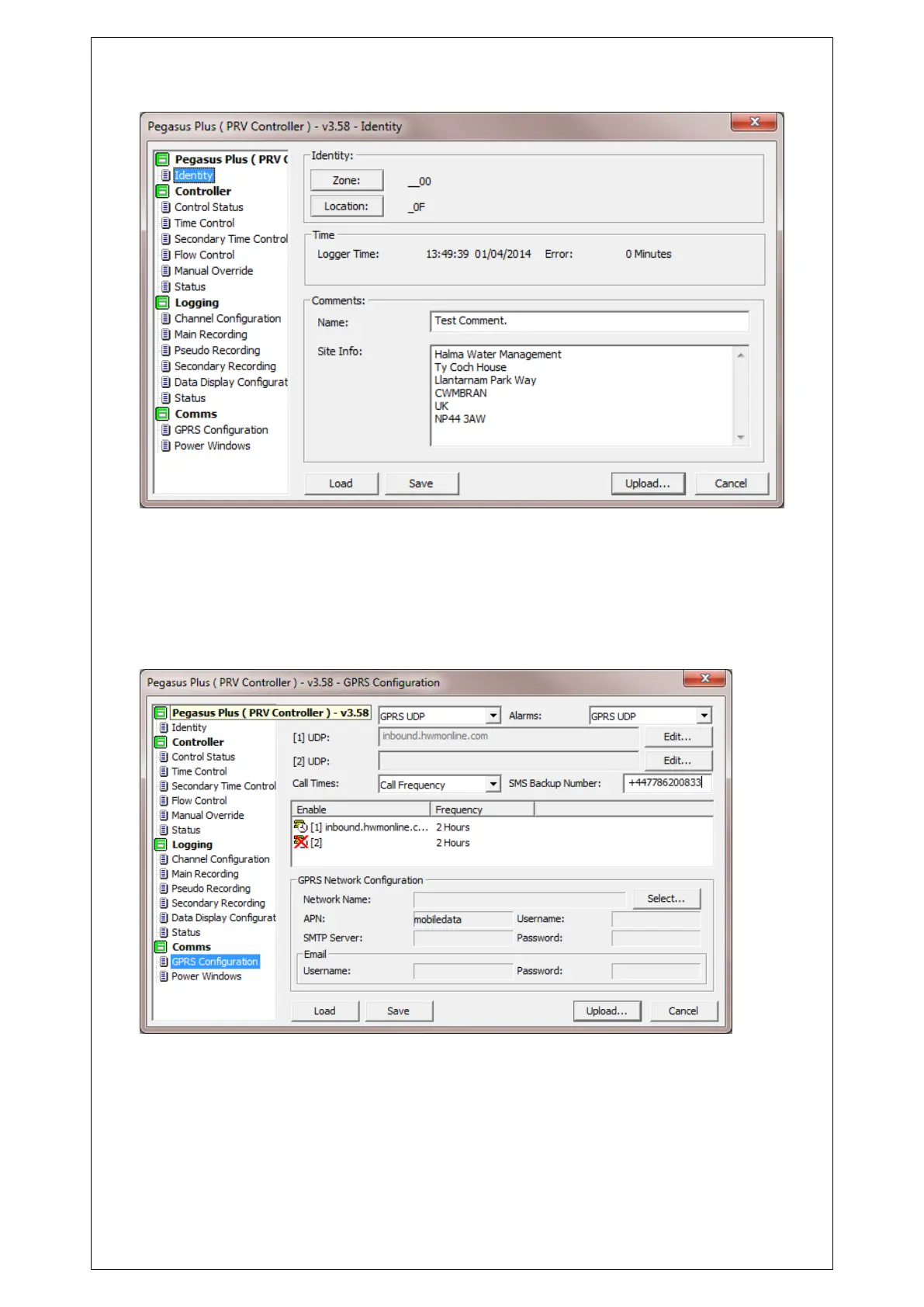Open the Alarms GPRS UDP dropdown
Image resolution: width=924 pixels, height=1307 pixels.
(x=704, y=716)
